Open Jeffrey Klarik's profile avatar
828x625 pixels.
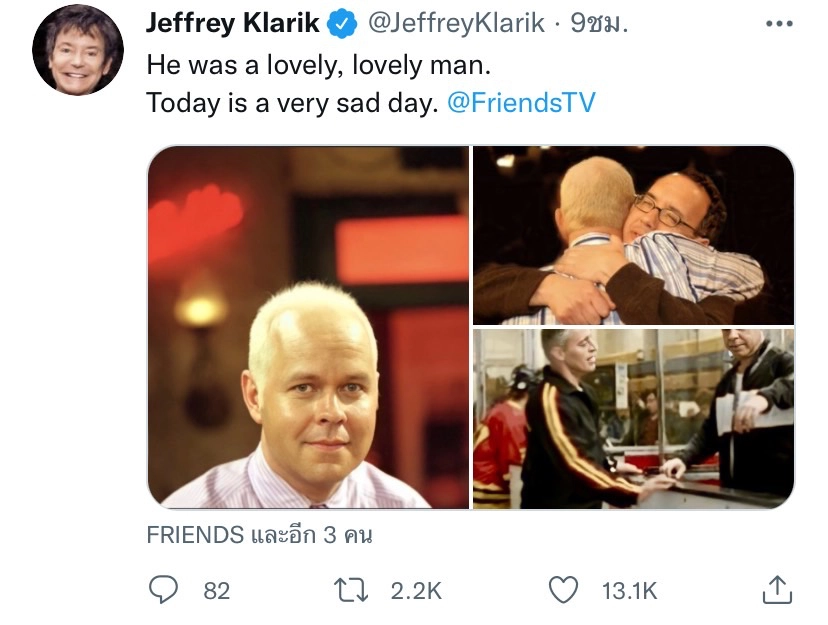pyautogui.click(x=78, y=50)
